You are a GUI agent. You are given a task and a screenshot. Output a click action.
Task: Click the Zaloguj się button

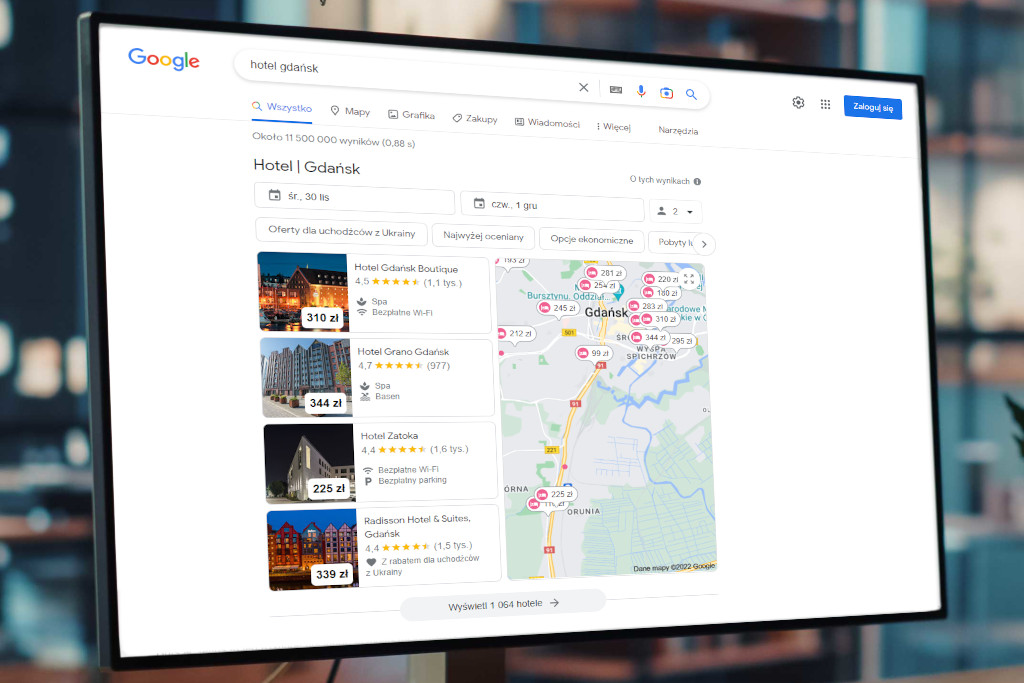point(872,108)
